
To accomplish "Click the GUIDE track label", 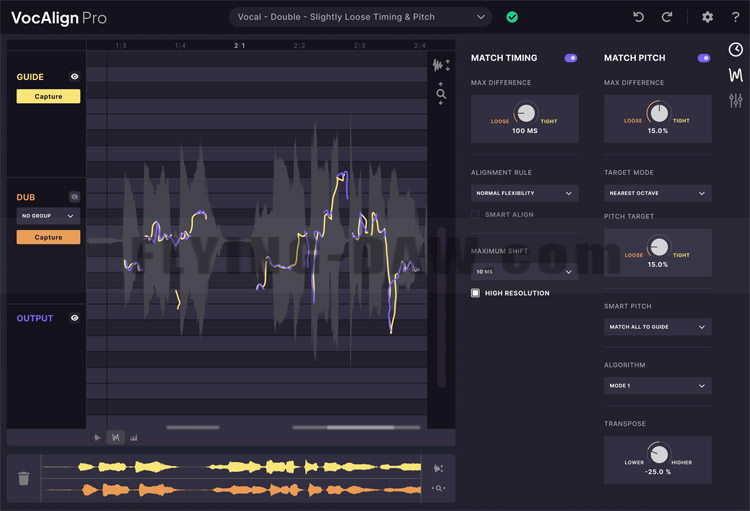I will pyautogui.click(x=30, y=77).
